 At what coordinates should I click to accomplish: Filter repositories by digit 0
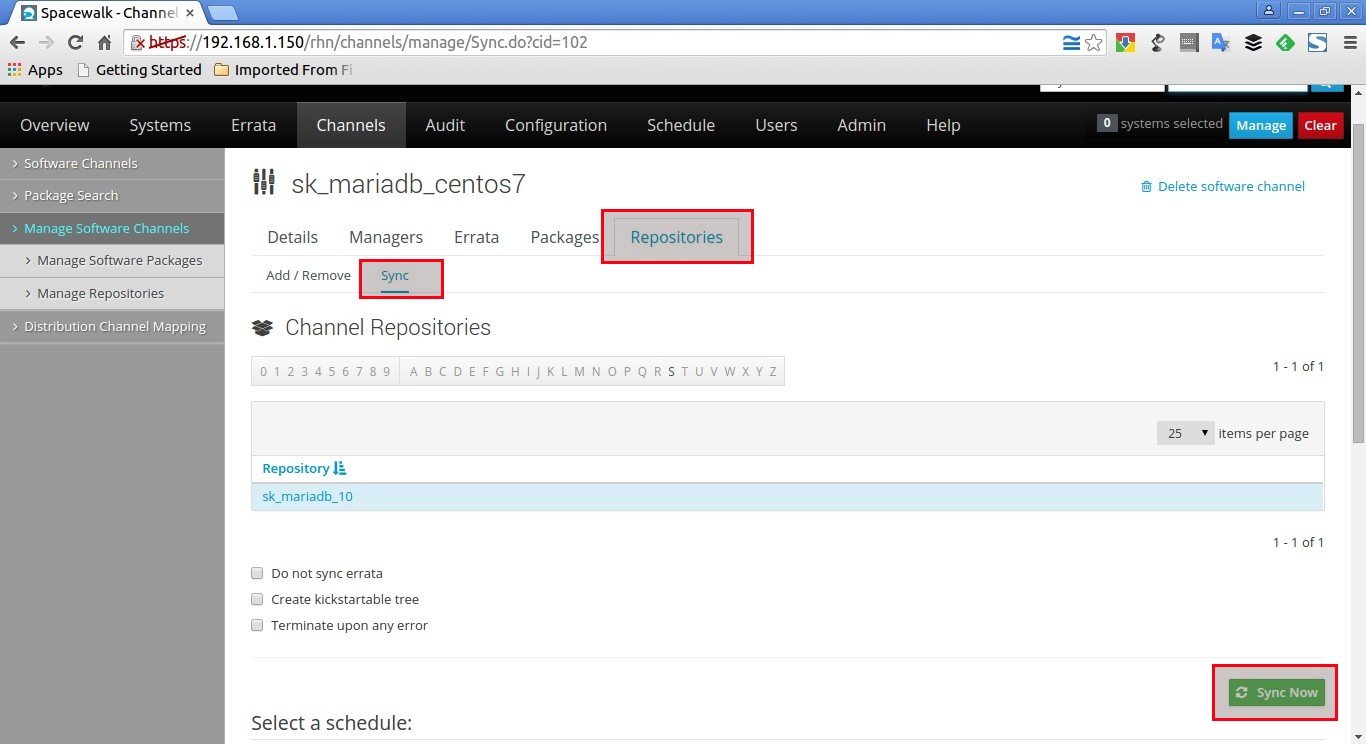coord(264,372)
